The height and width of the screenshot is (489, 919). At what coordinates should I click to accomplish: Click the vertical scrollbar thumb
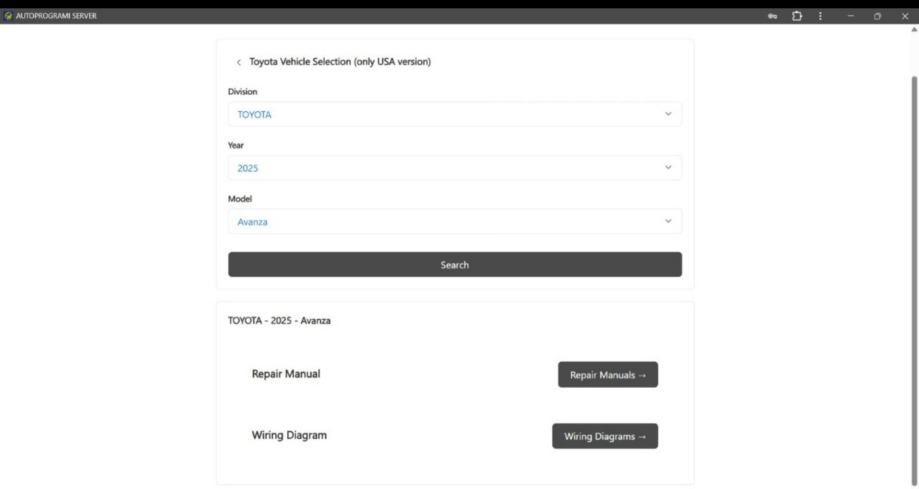[x=914, y=281]
